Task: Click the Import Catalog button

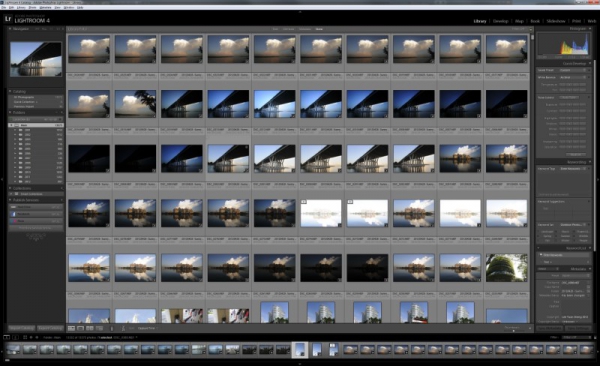Action: 22,328
